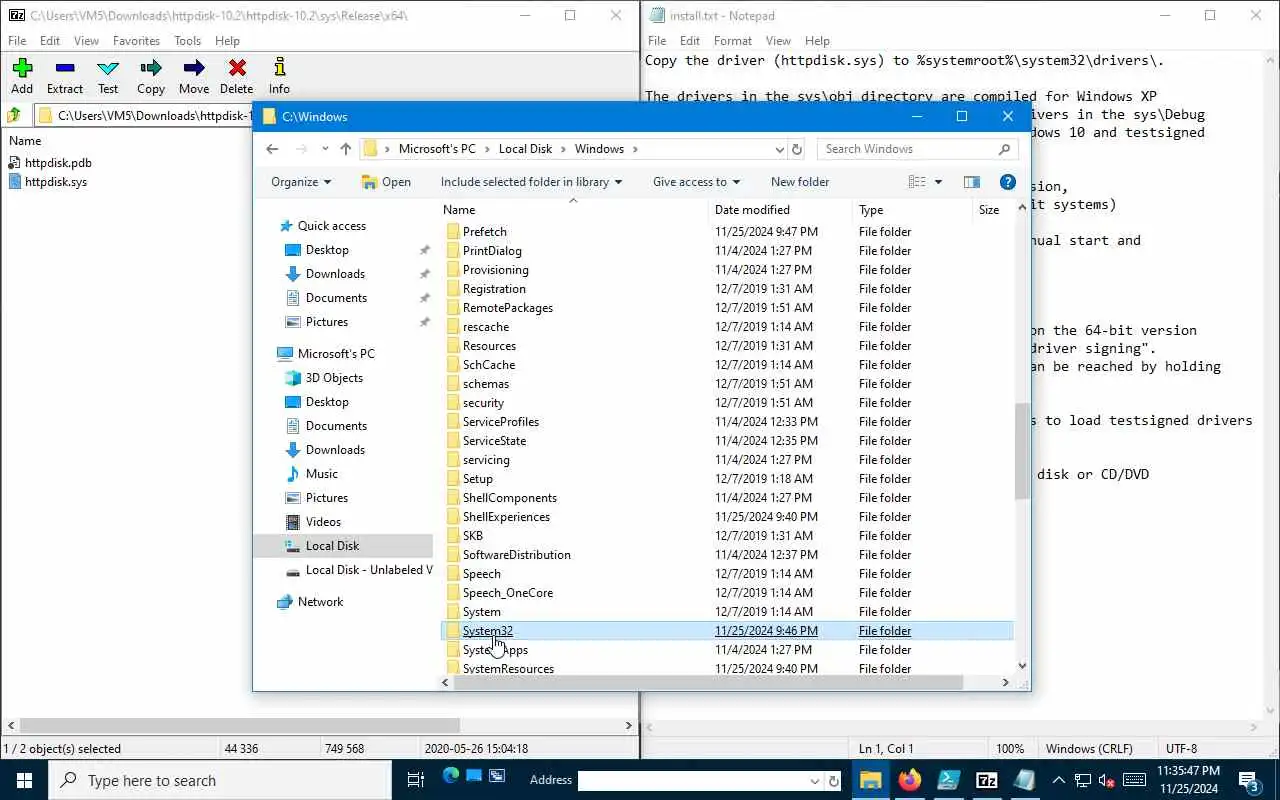
Task: Select Downloads under Quick access
Action: point(335,274)
